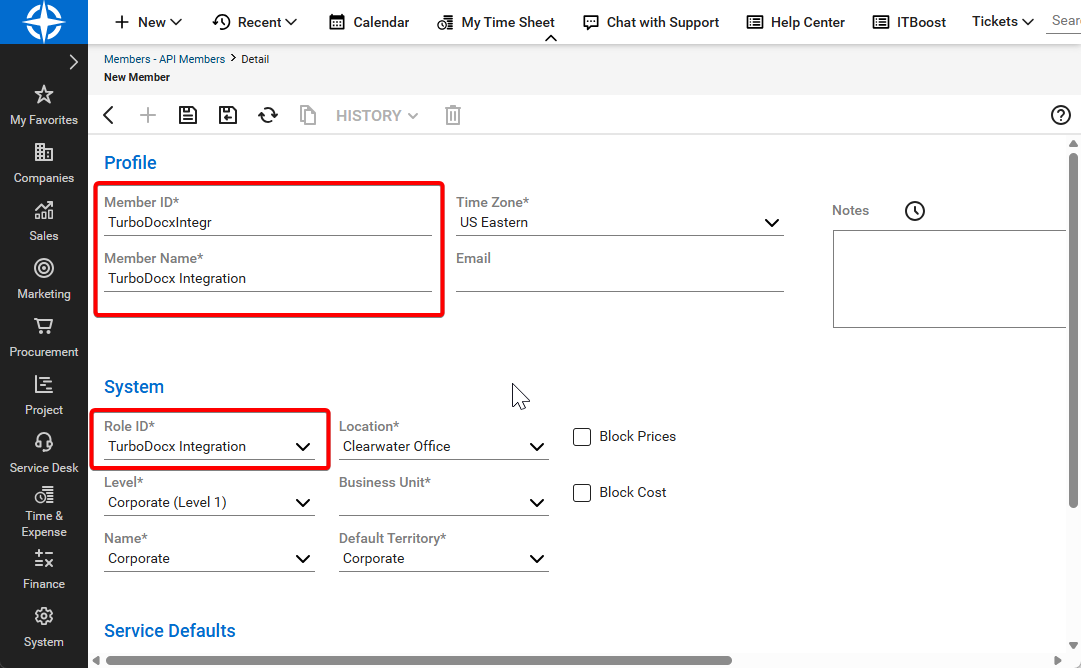Click the Save and Close icon
The image size is (1081, 668).
click(x=228, y=115)
